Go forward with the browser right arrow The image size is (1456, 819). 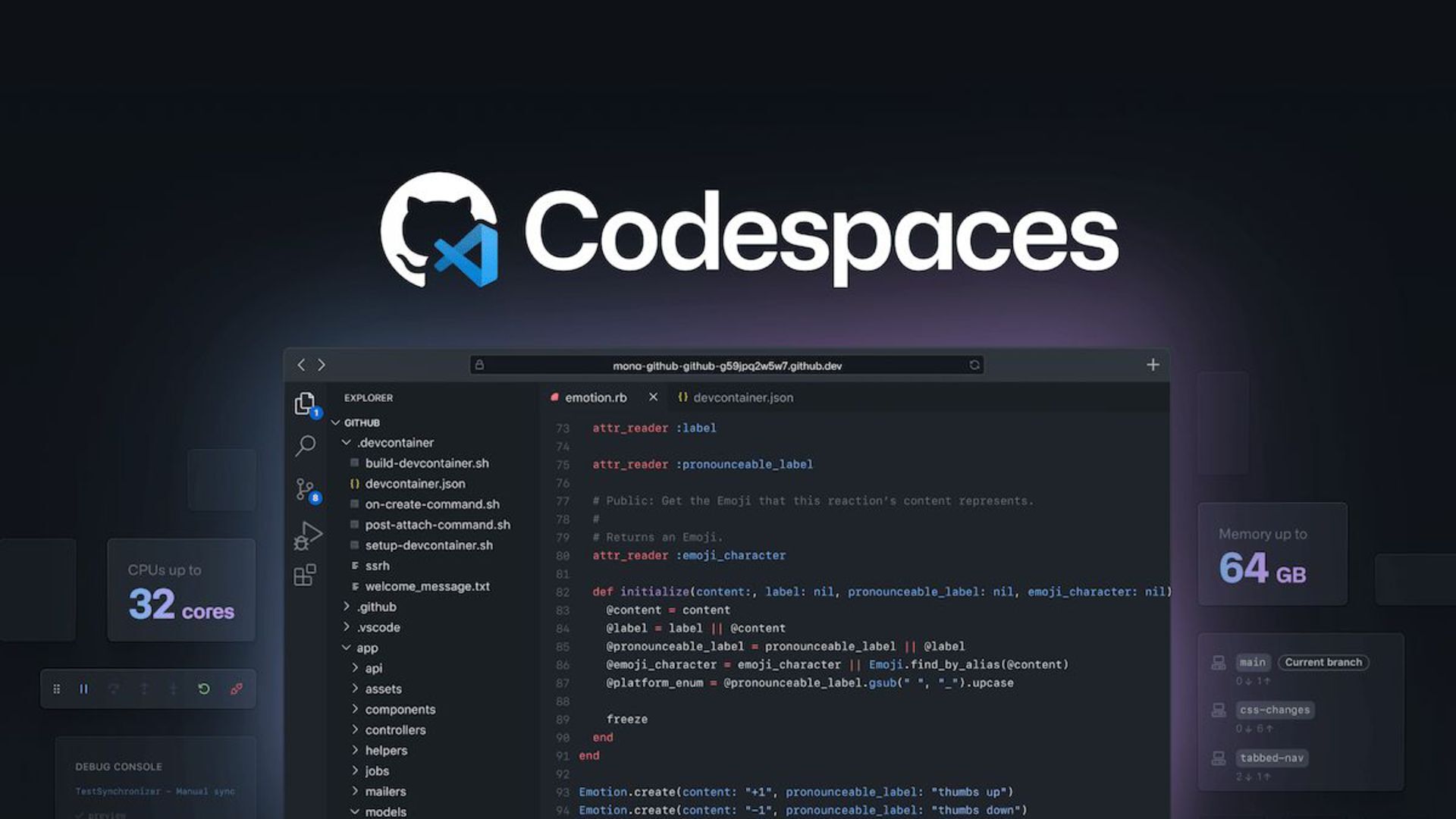322,365
